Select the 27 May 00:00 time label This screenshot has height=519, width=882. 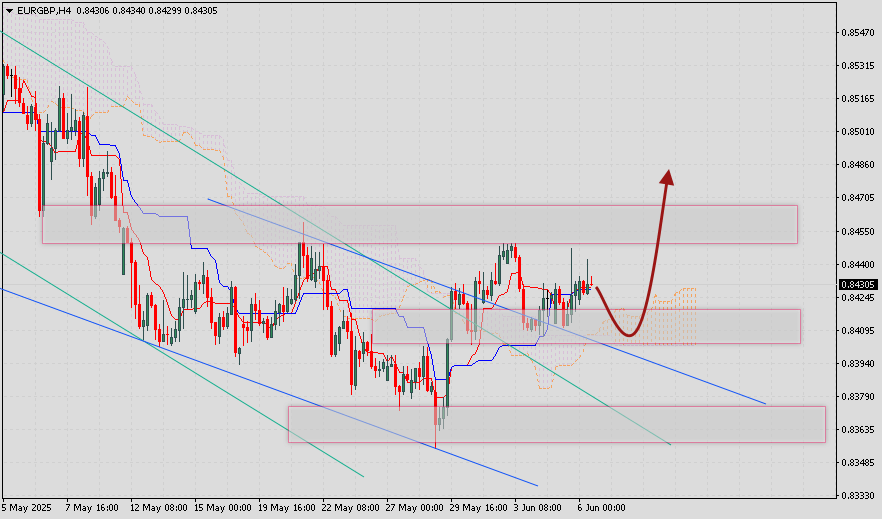point(415,508)
